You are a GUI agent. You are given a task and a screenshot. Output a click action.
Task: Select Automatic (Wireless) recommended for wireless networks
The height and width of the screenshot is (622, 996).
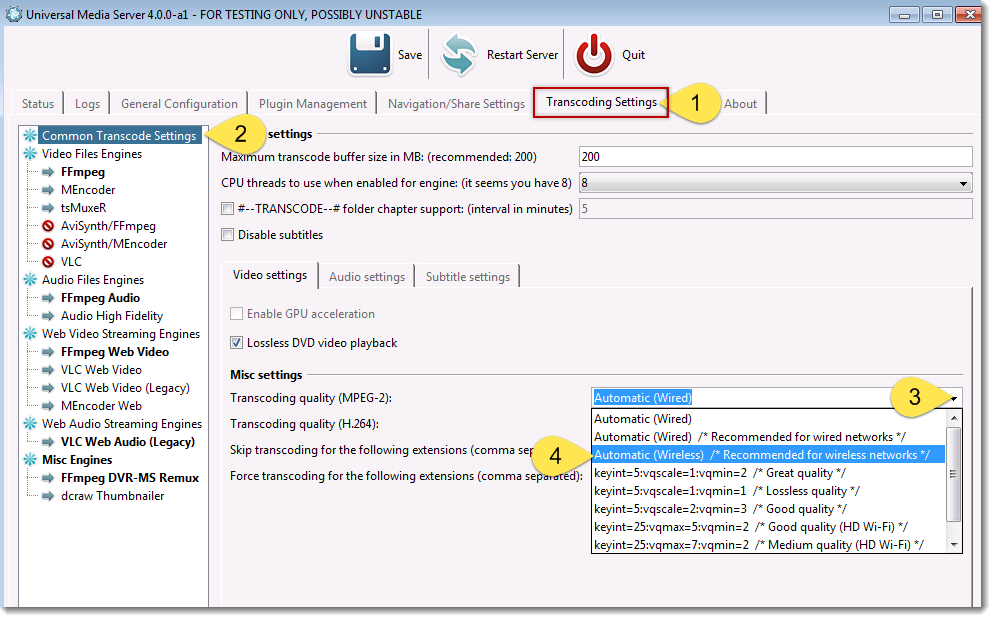[768, 455]
